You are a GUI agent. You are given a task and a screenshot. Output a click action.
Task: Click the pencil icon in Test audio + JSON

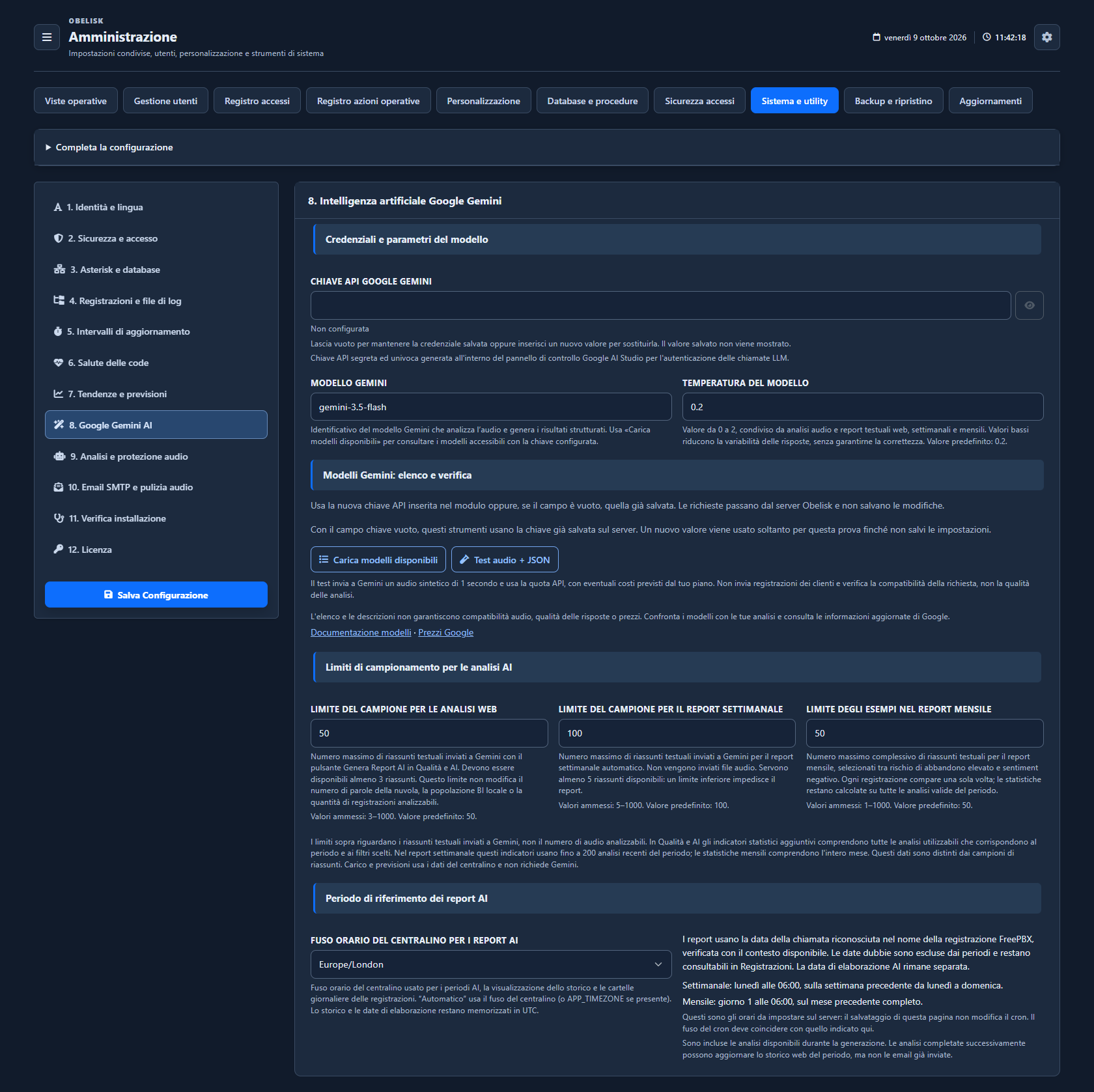pos(464,559)
